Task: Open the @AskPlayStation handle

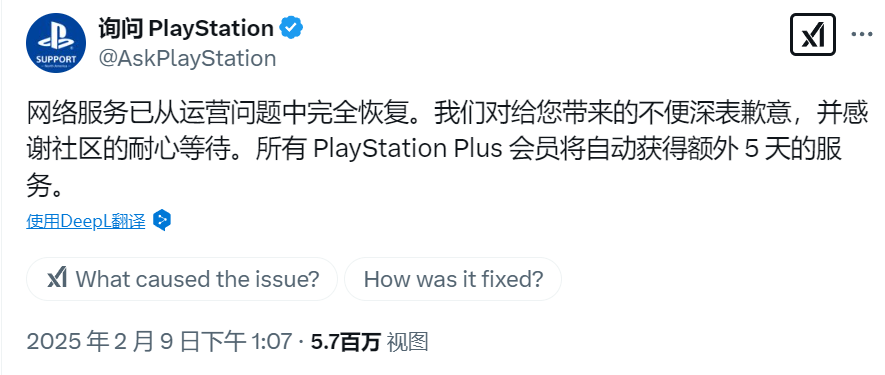Action: [x=187, y=58]
